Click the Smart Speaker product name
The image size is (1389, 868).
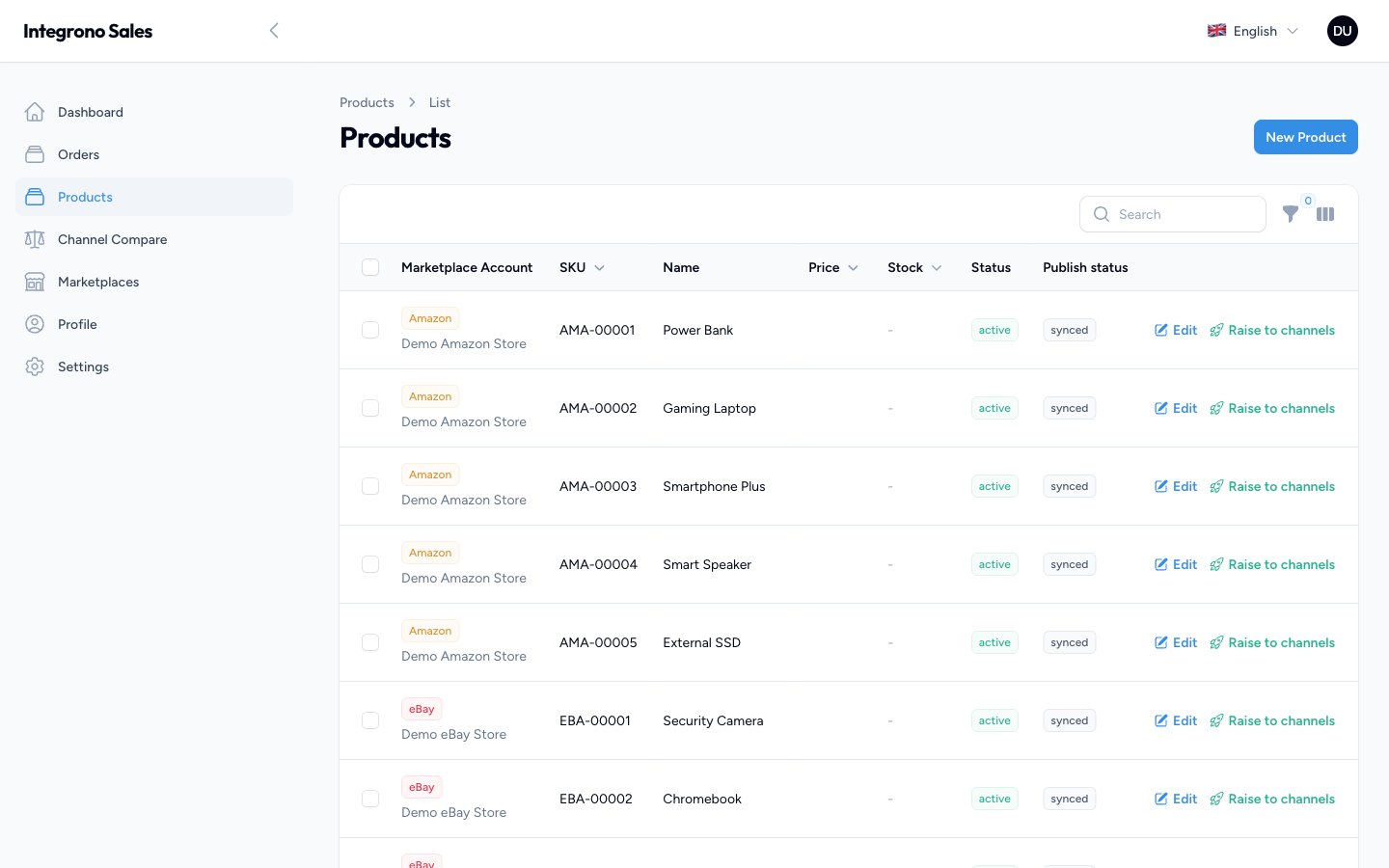[707, 564]
